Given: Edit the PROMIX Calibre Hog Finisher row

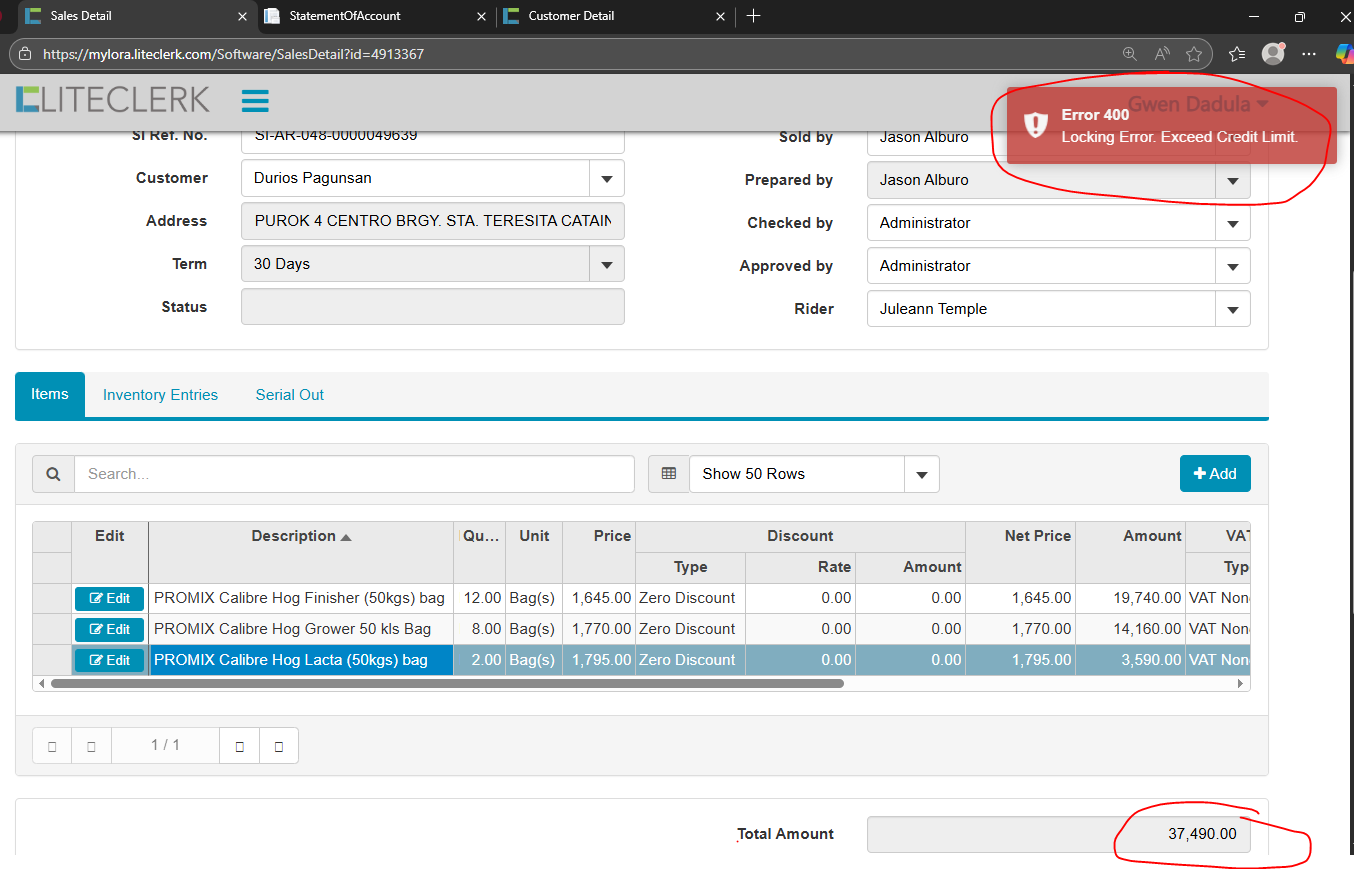Looking at the screenshot, I should tap(110, 599).
